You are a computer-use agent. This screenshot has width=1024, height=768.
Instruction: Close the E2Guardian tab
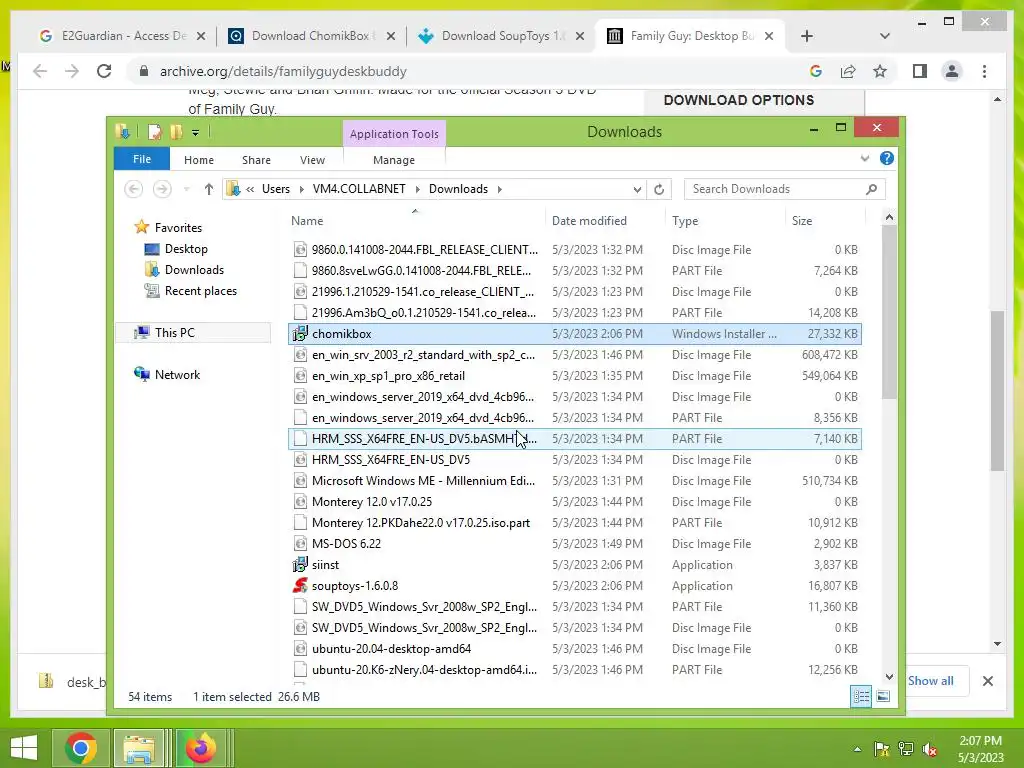point(201,36)
